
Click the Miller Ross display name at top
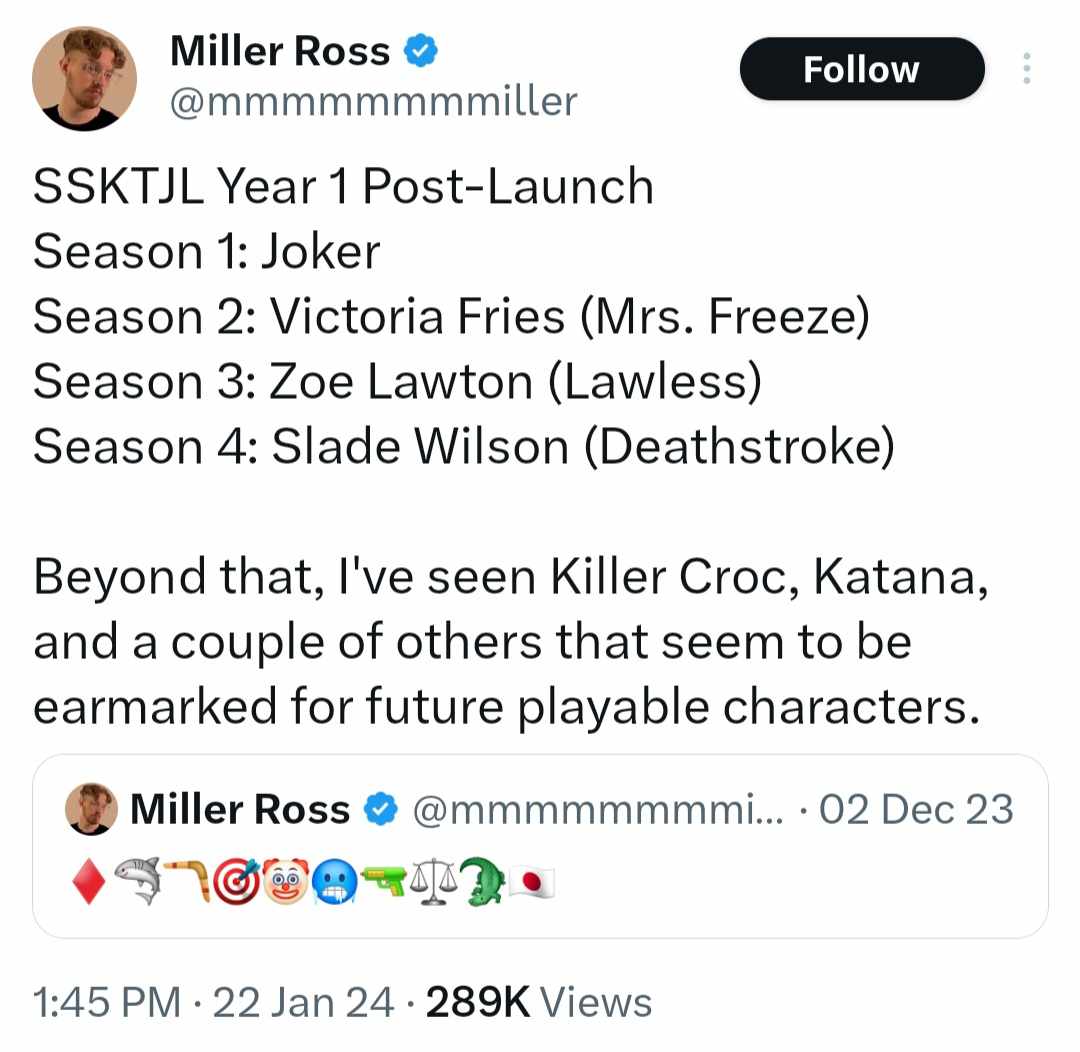click(280, 51)
